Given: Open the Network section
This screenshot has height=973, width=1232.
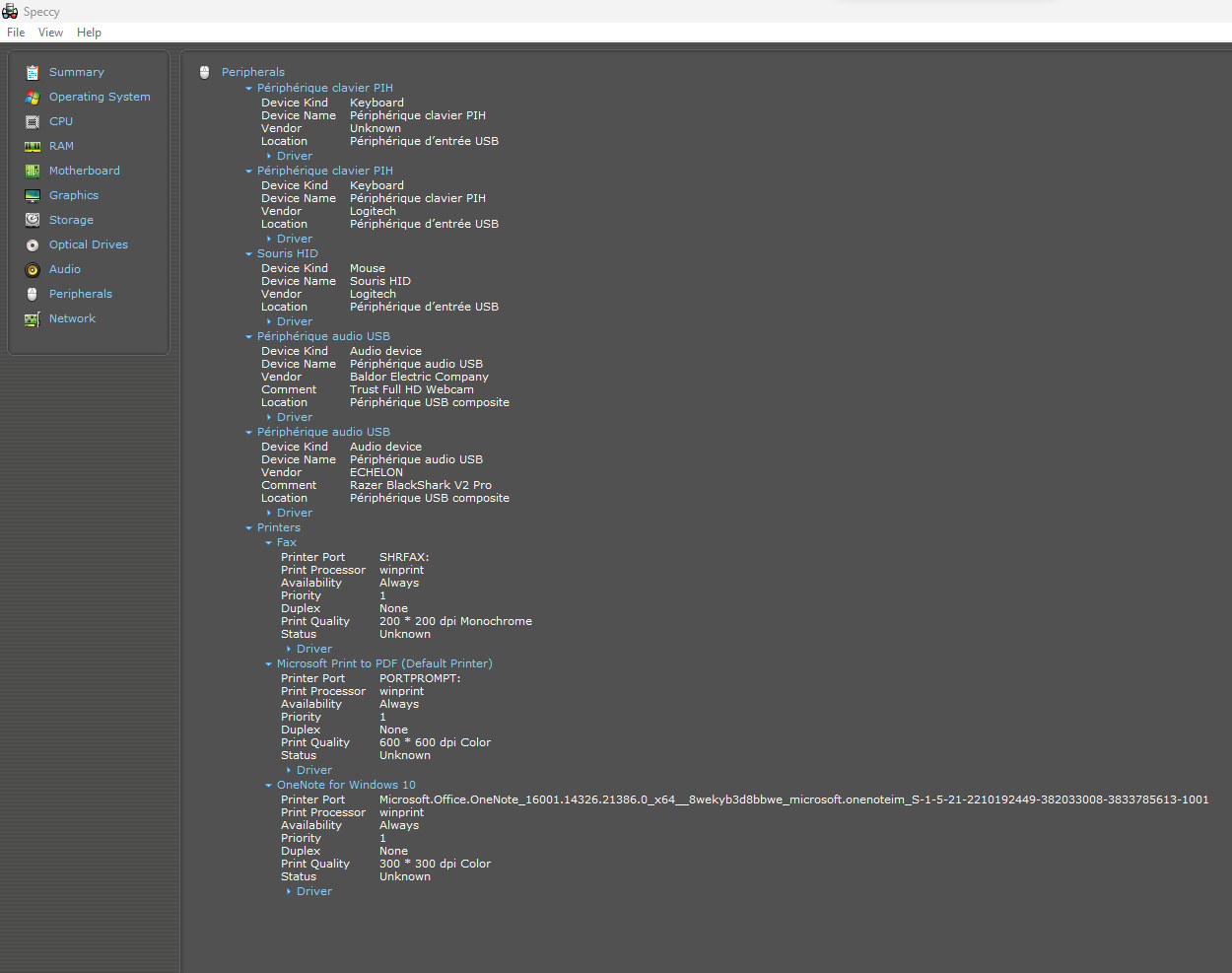Looking at the screenshot, I should 72,318.
